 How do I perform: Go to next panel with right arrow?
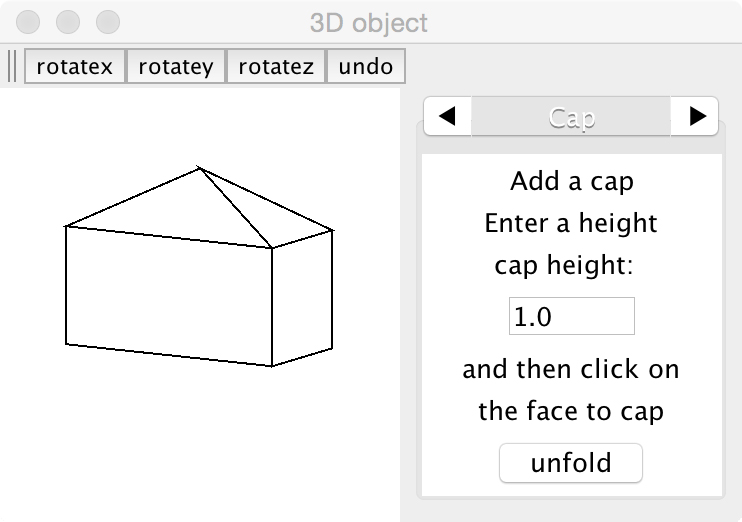pos(696,117)
